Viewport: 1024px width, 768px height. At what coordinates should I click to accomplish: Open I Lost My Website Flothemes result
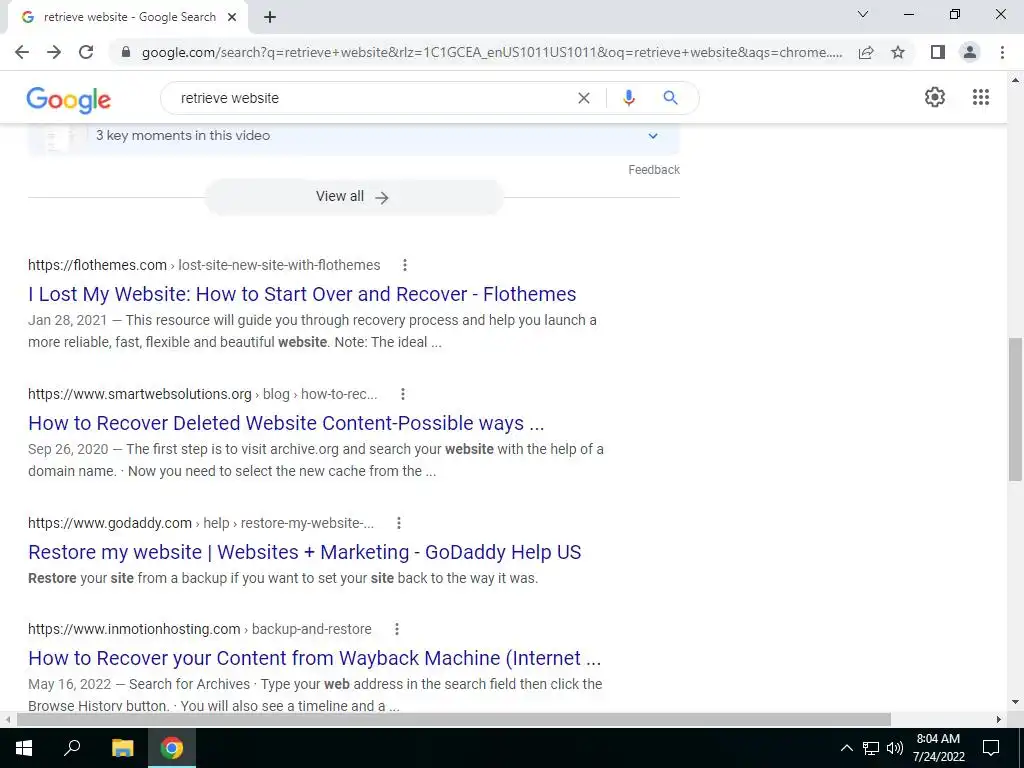coord(302,294)
